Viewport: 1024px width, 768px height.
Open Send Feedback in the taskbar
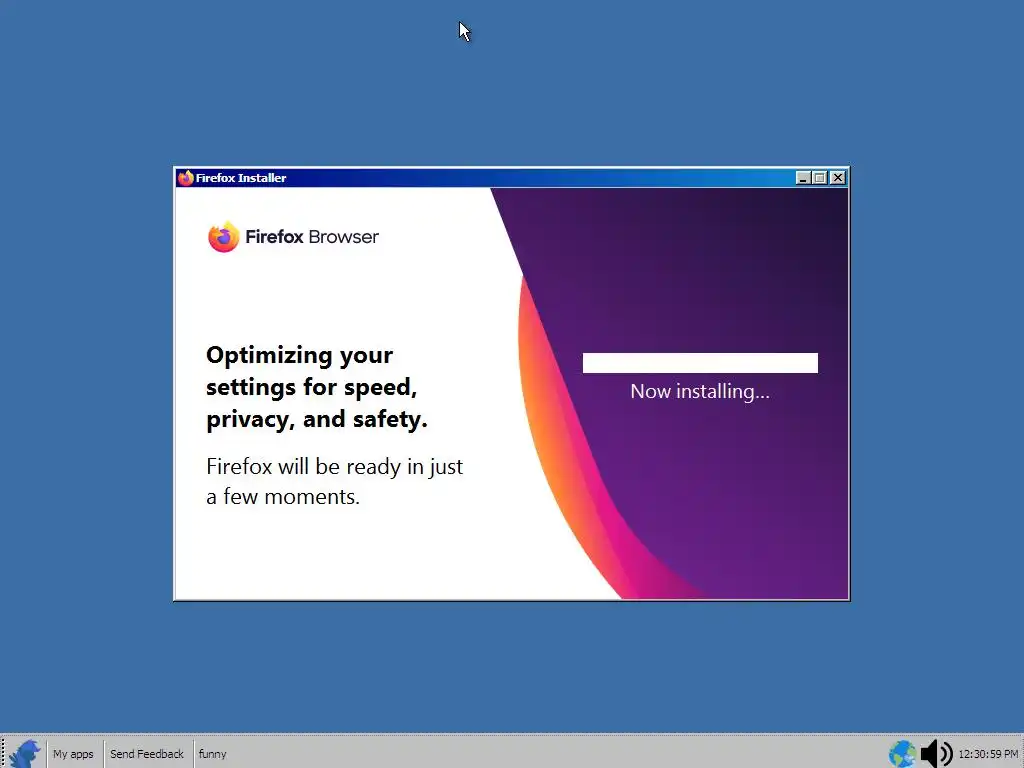click(x=147, y=754)
